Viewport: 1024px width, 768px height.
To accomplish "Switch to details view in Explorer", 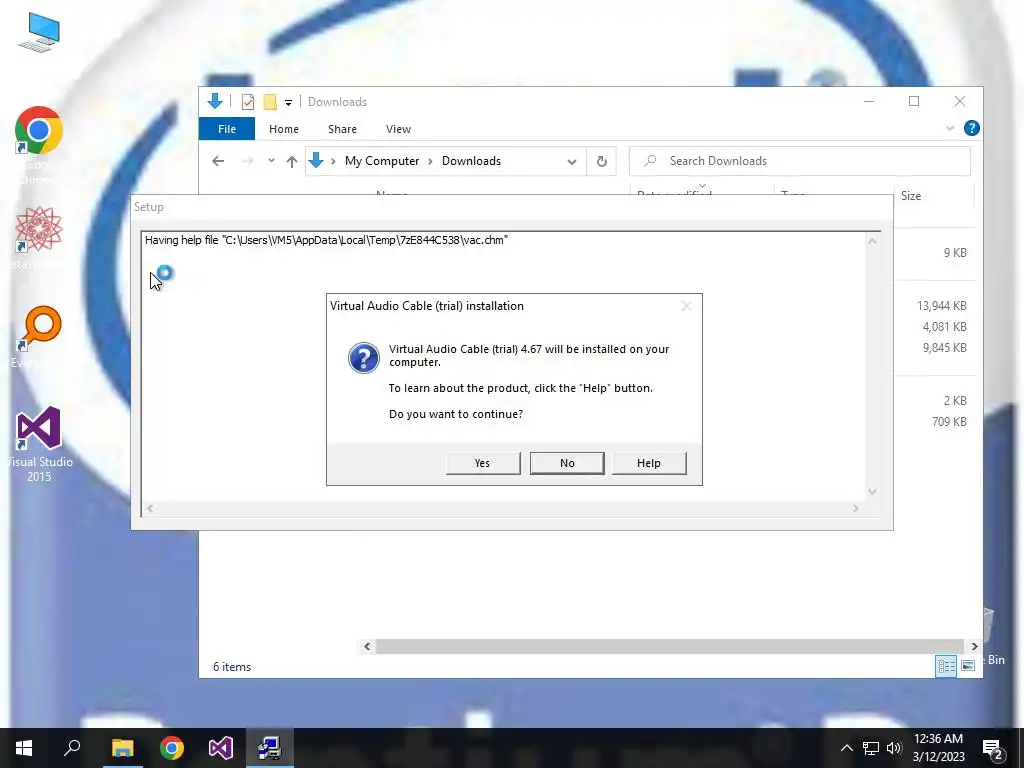I will coord(946,665).
